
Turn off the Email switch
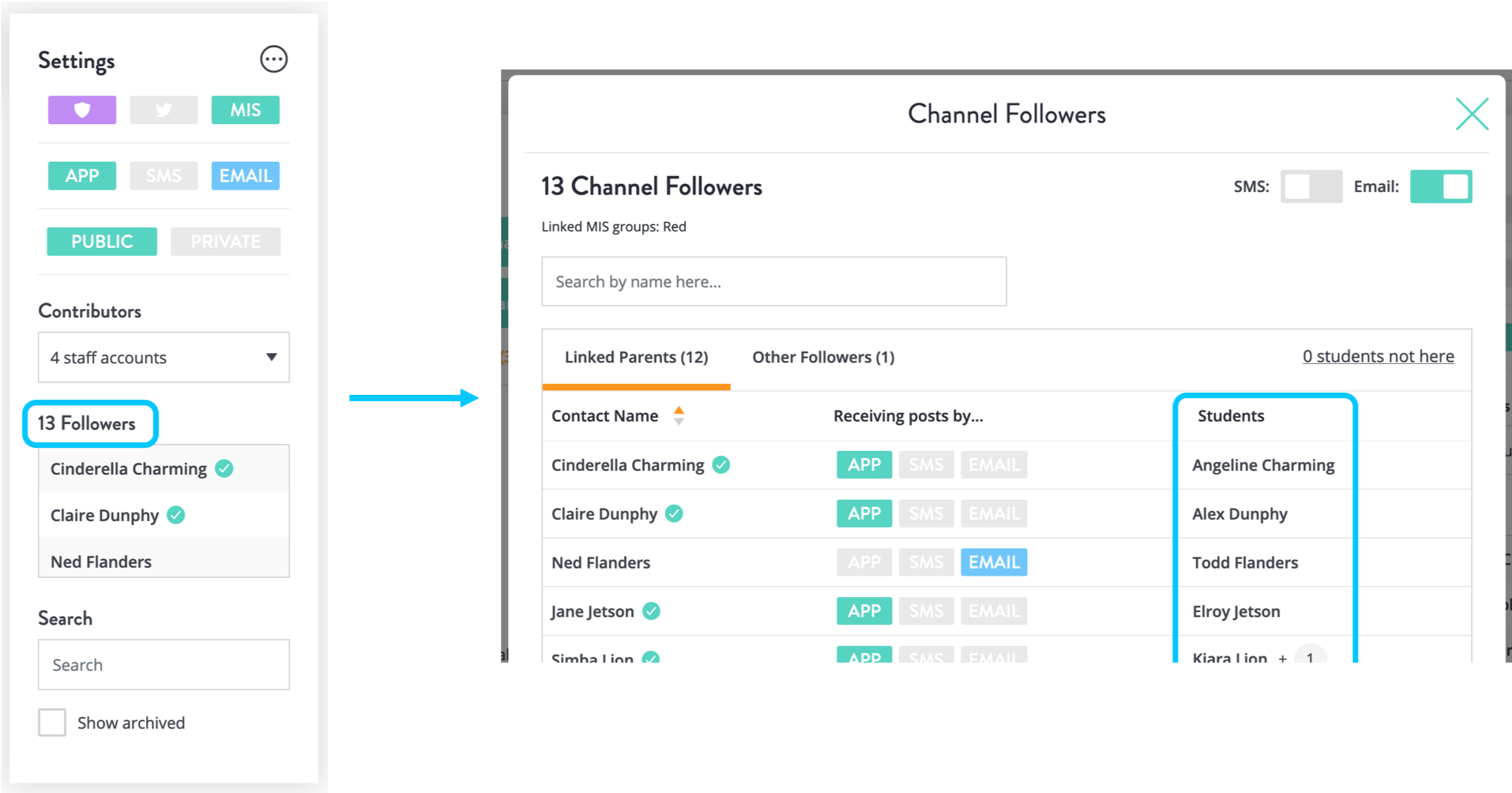[x=1440, y=186]
